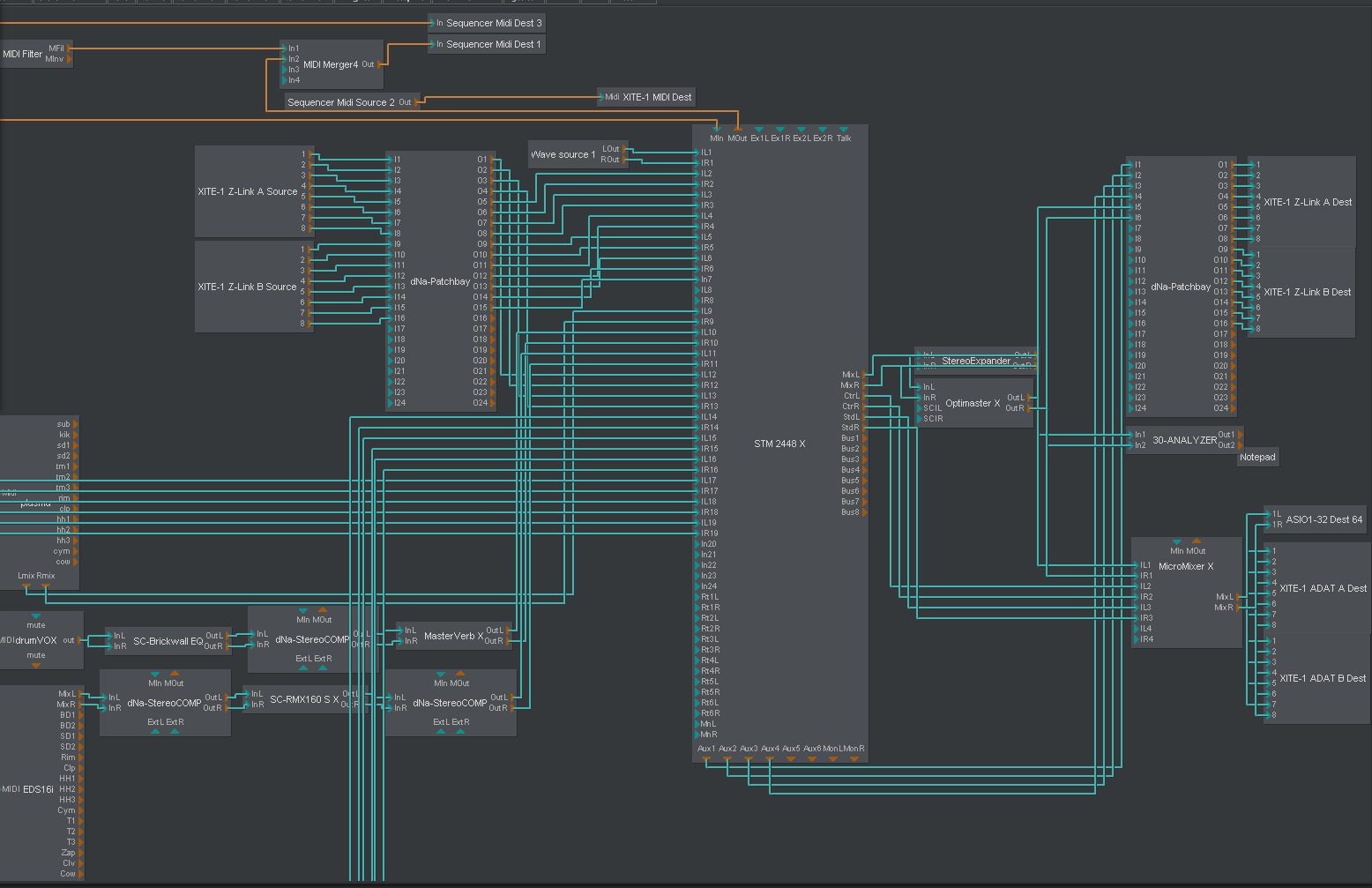Select the Sequencer Midi Dest 3 module
The image size is (1372, 888).
point(487,23)
